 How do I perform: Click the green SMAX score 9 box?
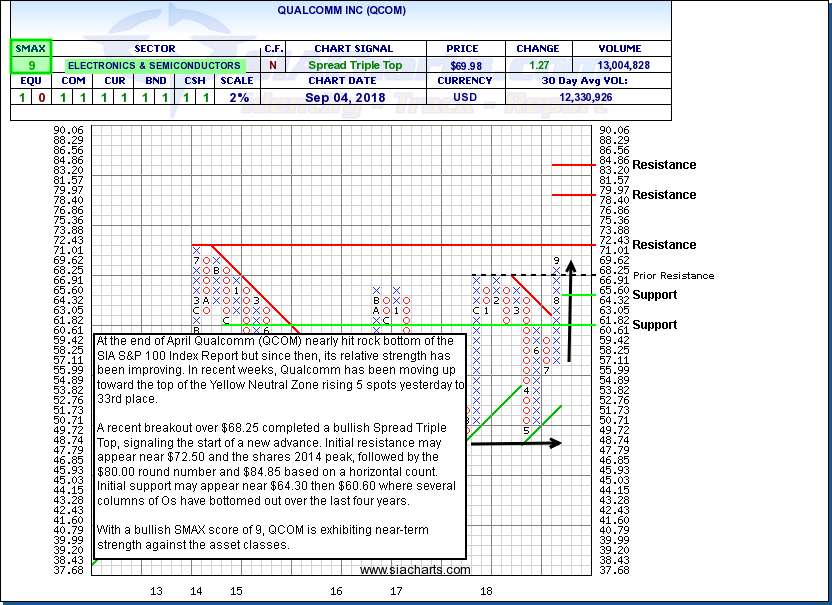[31, 65]
